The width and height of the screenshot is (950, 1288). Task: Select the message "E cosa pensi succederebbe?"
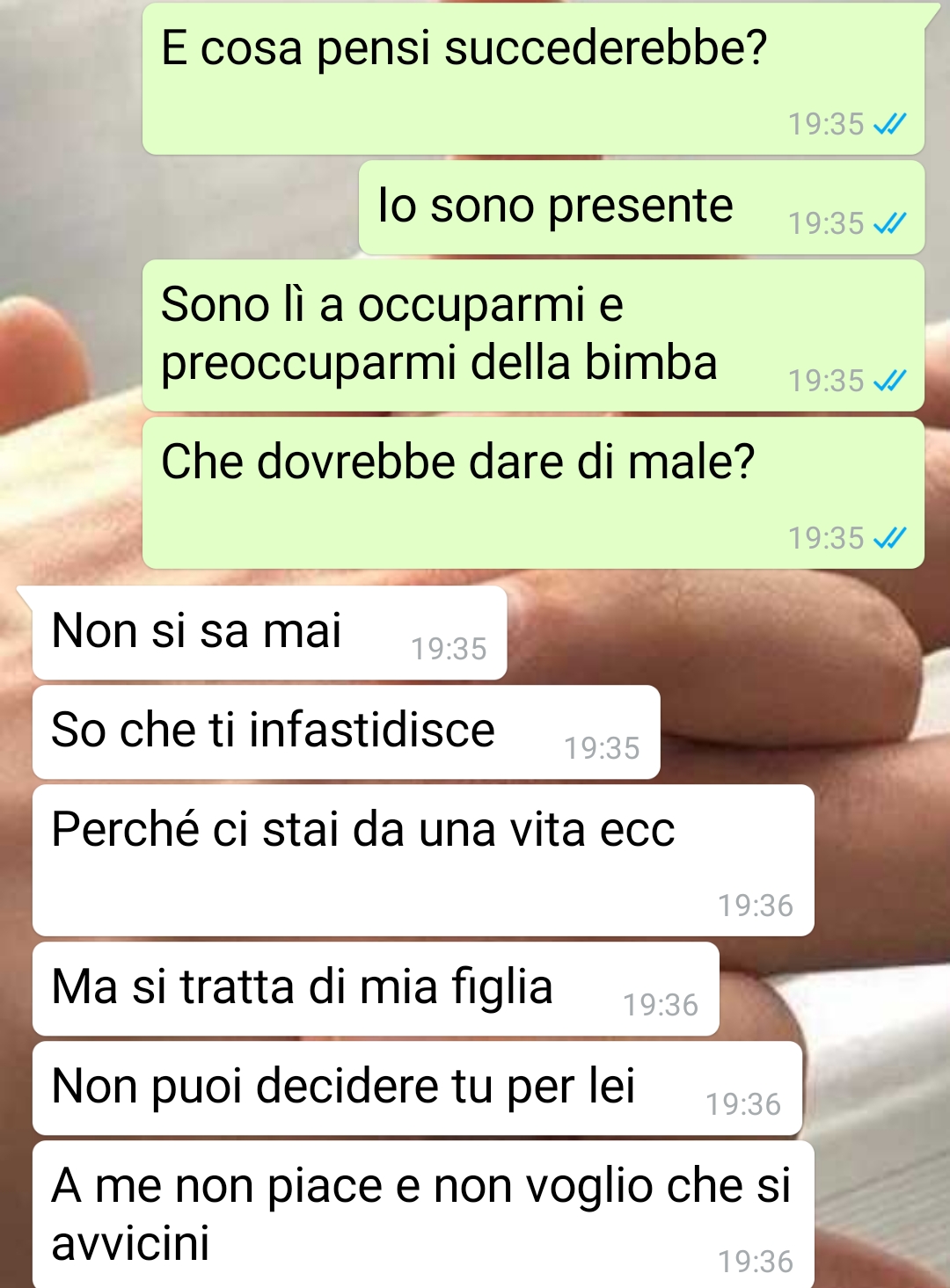click(x=533, y=79)
